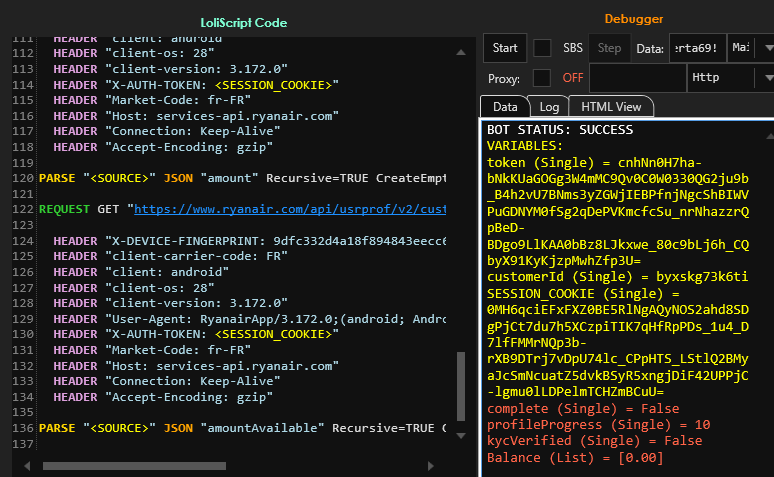Switch to the Log tab

coord(549,106)
